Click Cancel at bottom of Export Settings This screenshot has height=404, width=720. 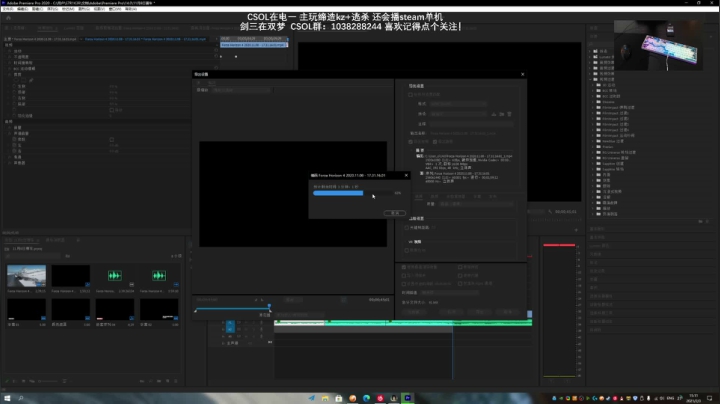pyautogui.click(x=507, y=312)
